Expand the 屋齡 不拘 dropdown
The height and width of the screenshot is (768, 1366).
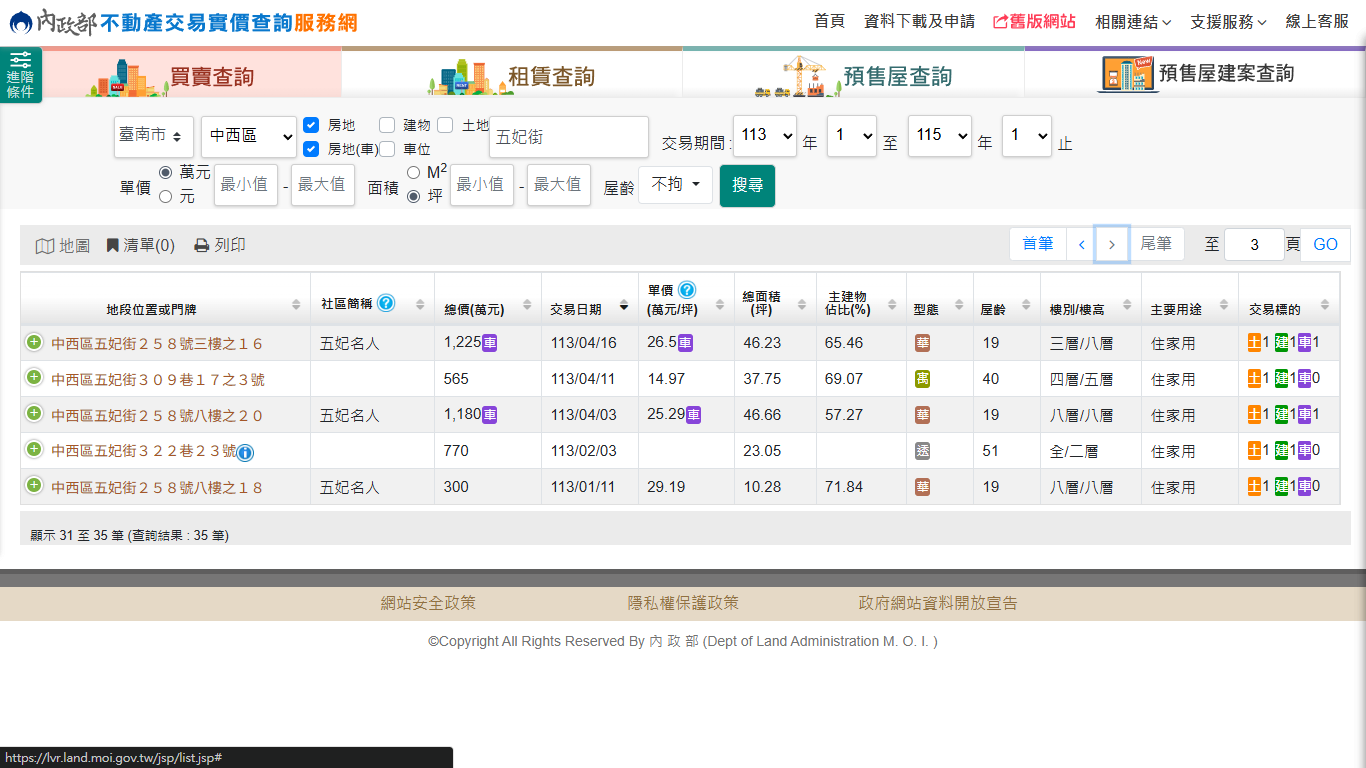pos(675,185)
